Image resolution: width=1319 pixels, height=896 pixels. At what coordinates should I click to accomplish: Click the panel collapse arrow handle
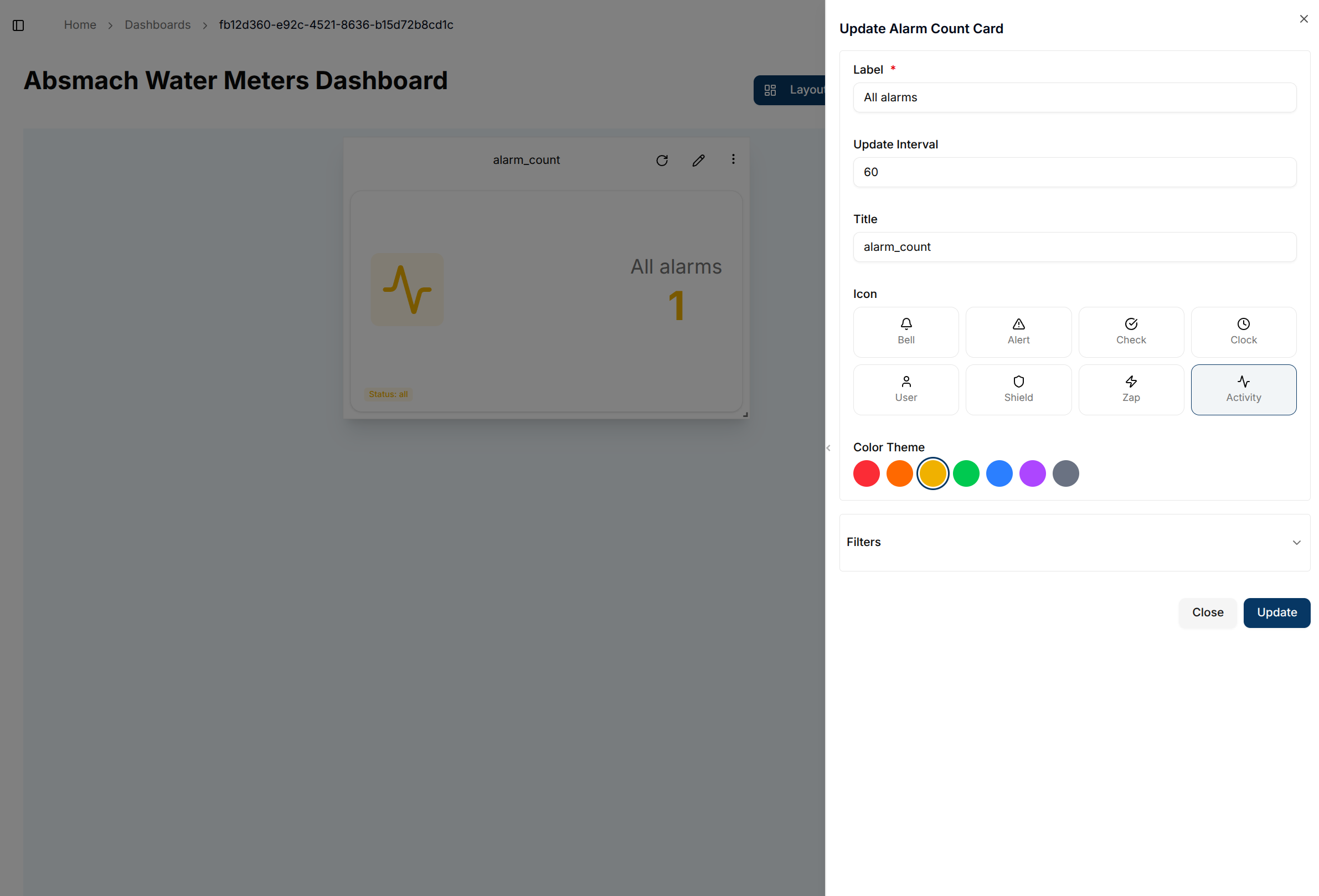828,447
